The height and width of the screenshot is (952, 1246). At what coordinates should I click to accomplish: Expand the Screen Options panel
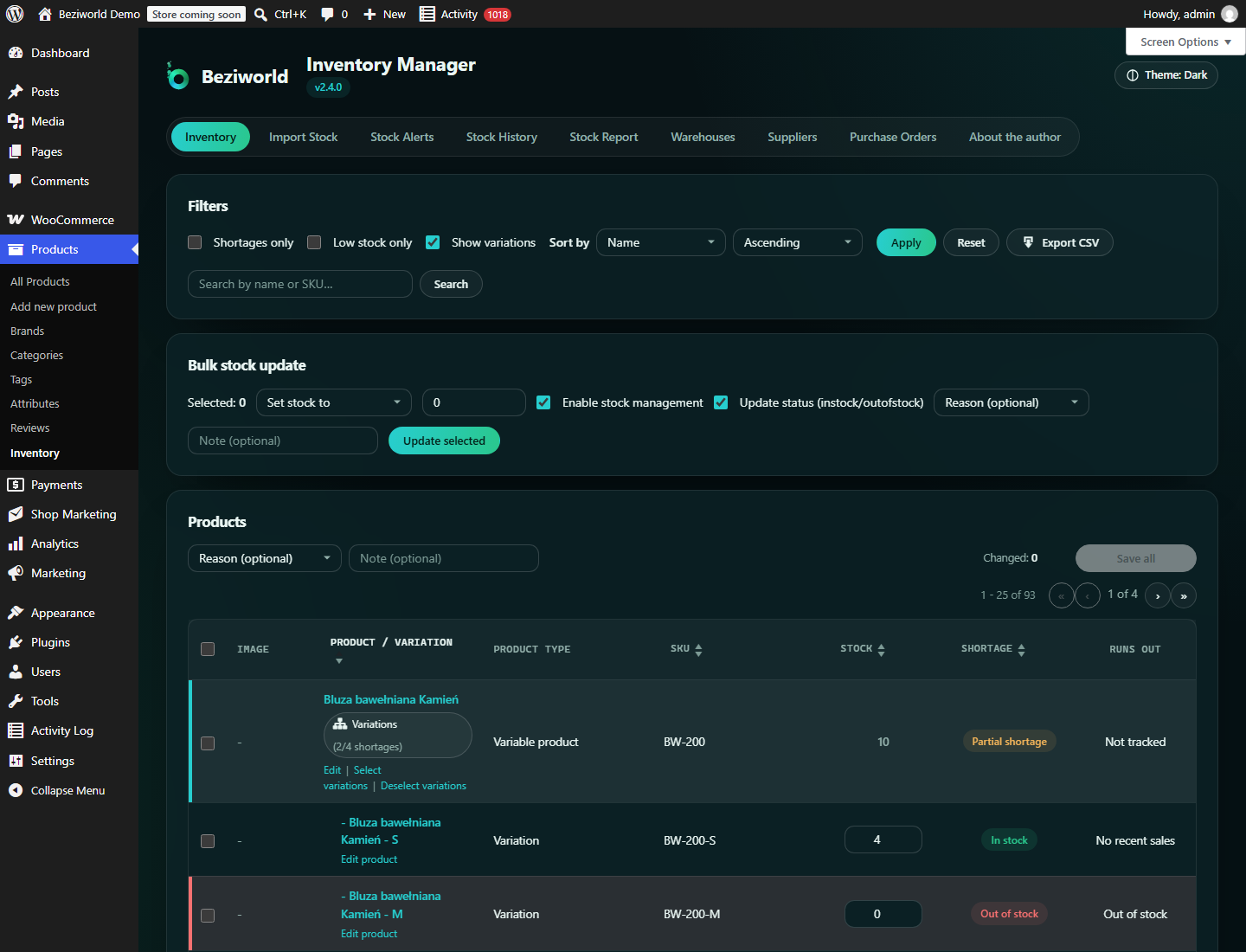(x=1185, y=42)
